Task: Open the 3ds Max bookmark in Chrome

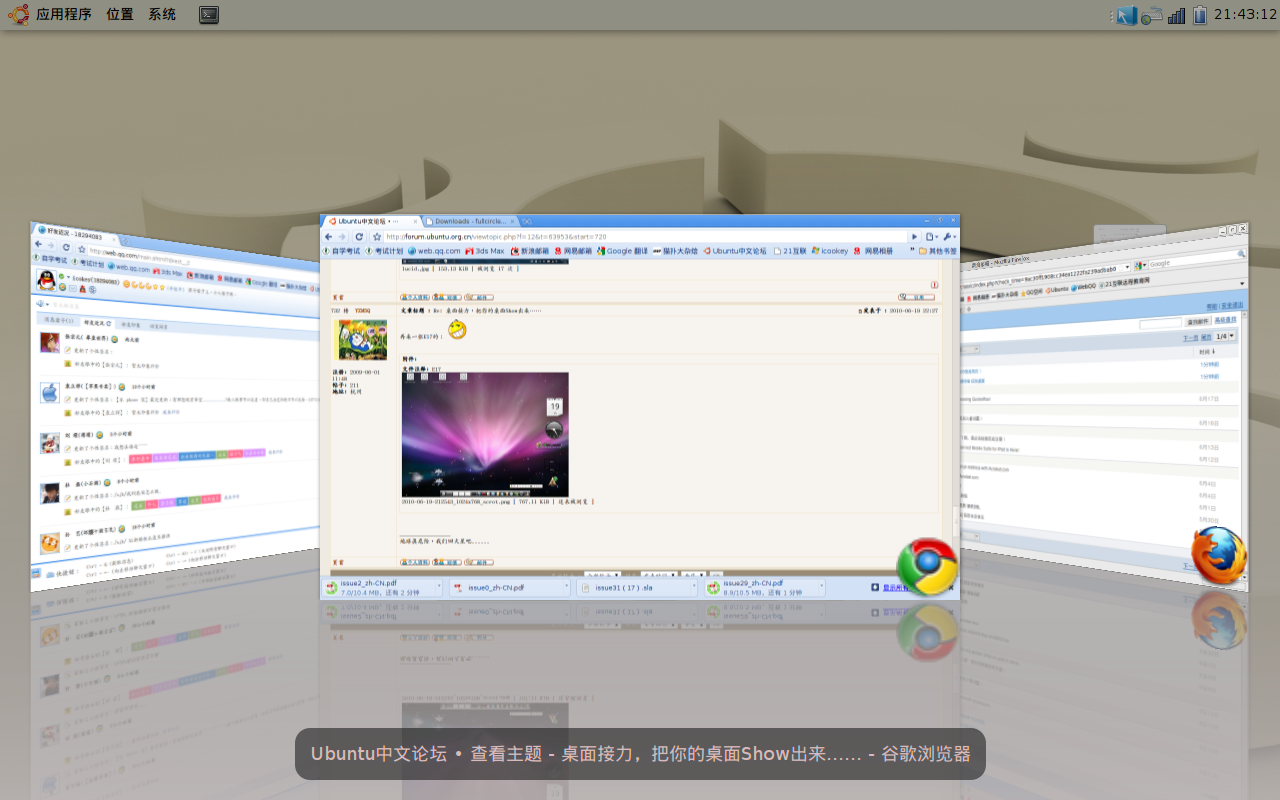Action: point(485,251)
